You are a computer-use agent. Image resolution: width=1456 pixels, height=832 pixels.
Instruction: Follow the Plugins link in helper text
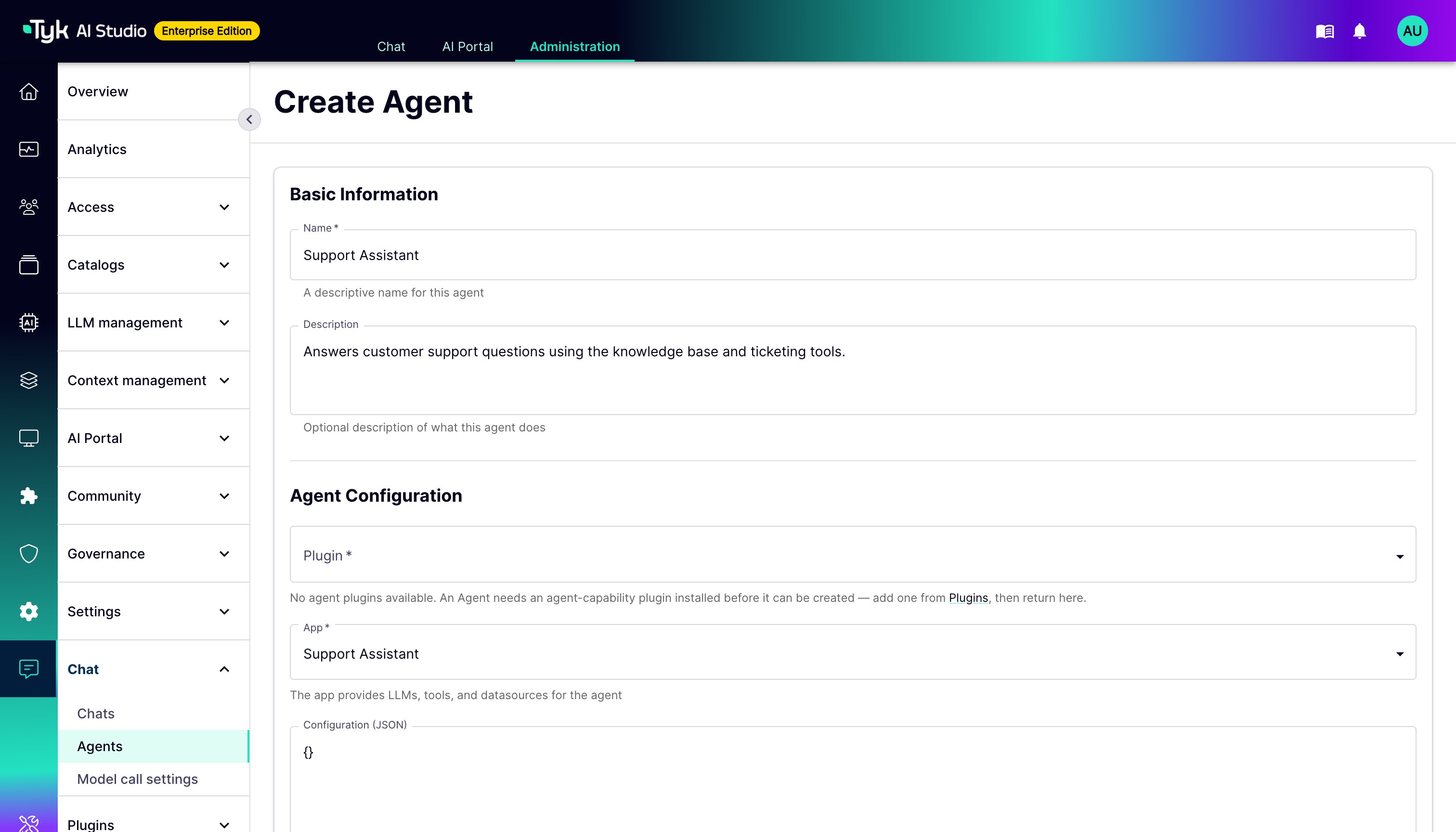(968, 598)
